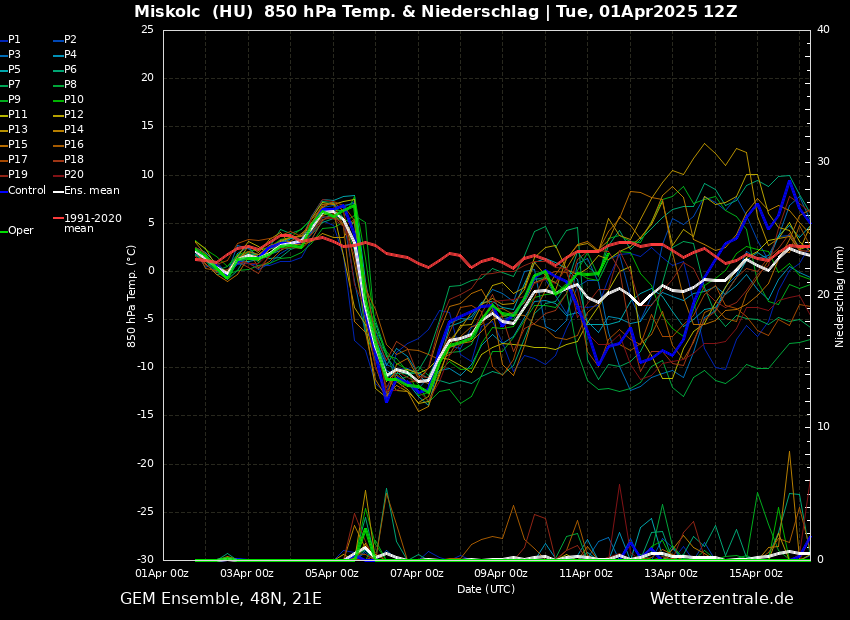850x620 pixels.
Task: Select the 1991-2020 mean legend entry
Action: click(x=92, y=223)
